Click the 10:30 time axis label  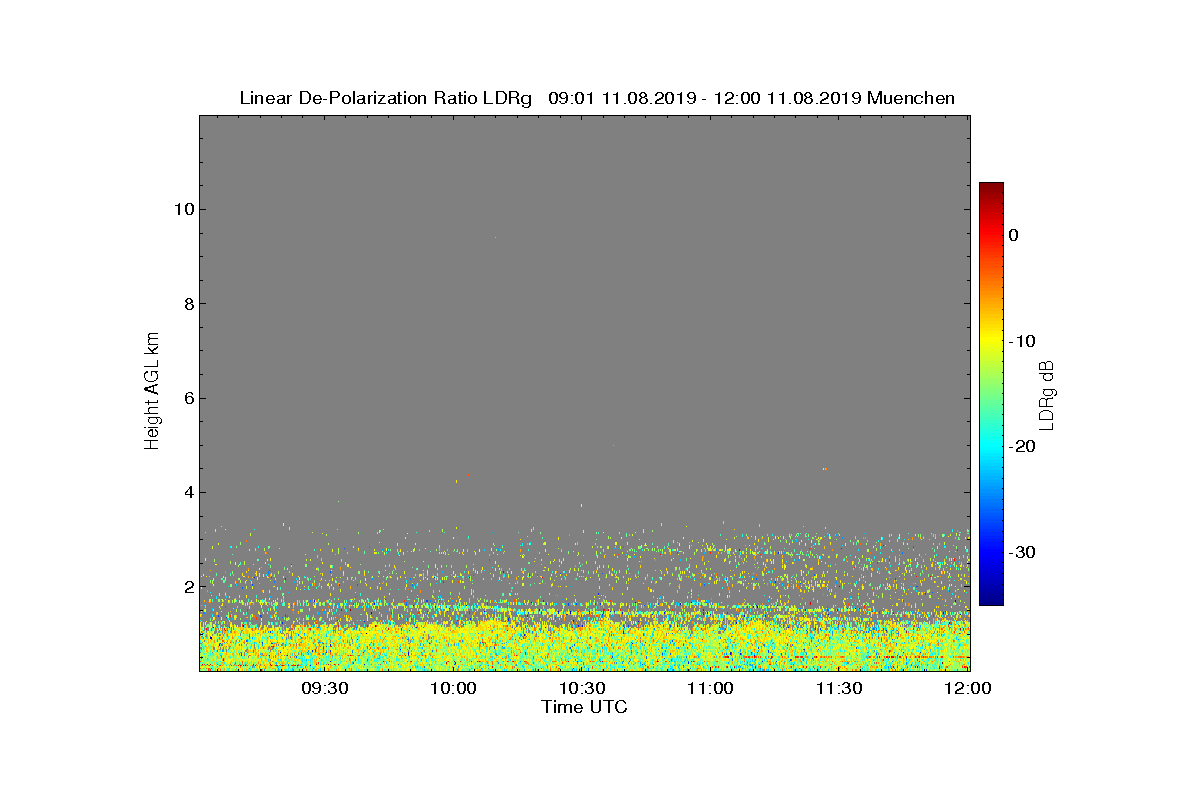click(583, 688)
